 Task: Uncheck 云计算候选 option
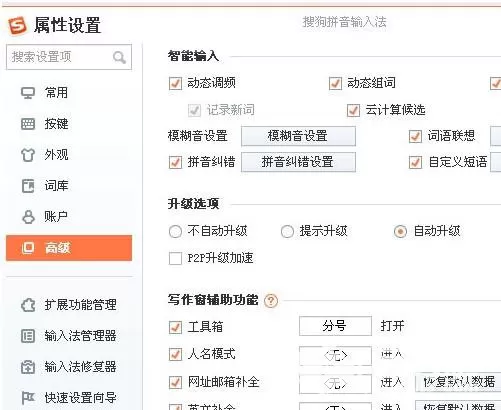coord(353,110)
